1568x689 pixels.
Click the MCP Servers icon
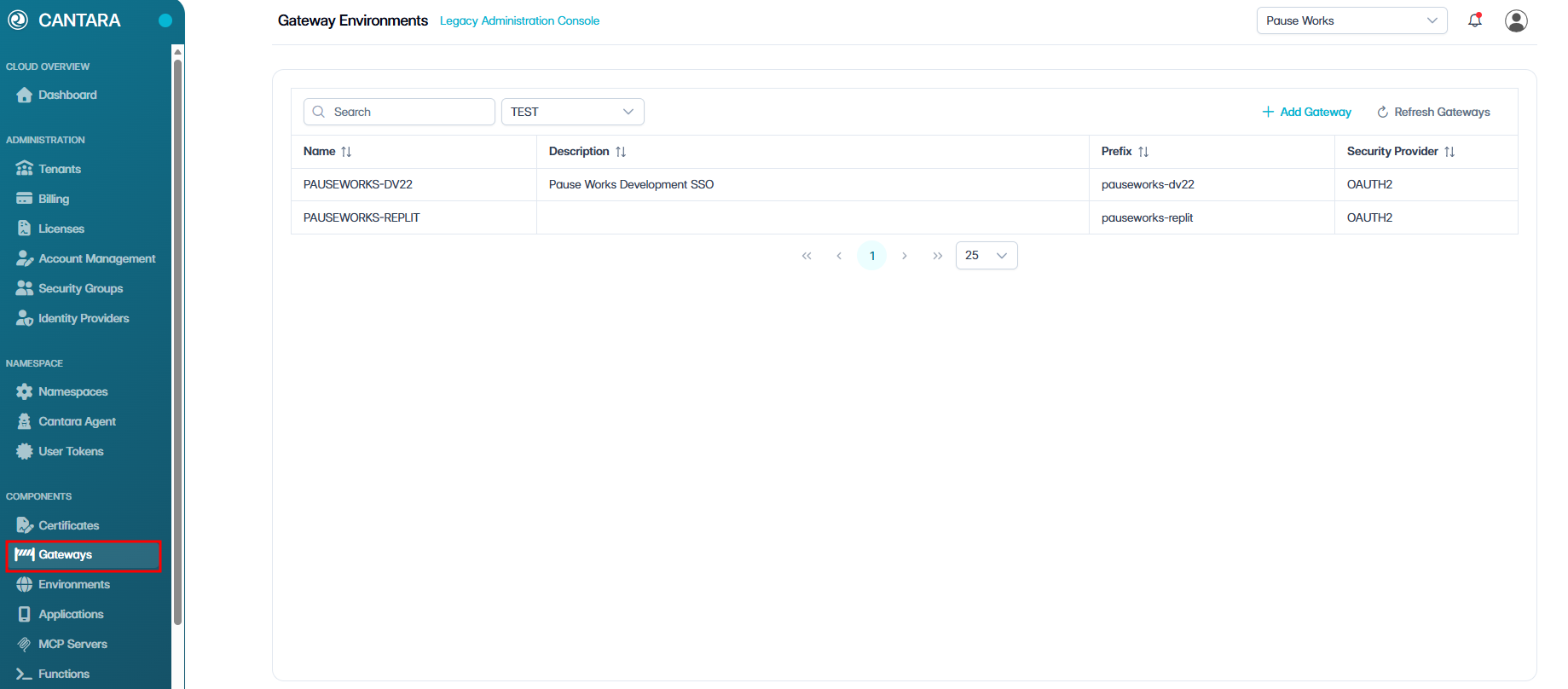pos(24,644)
